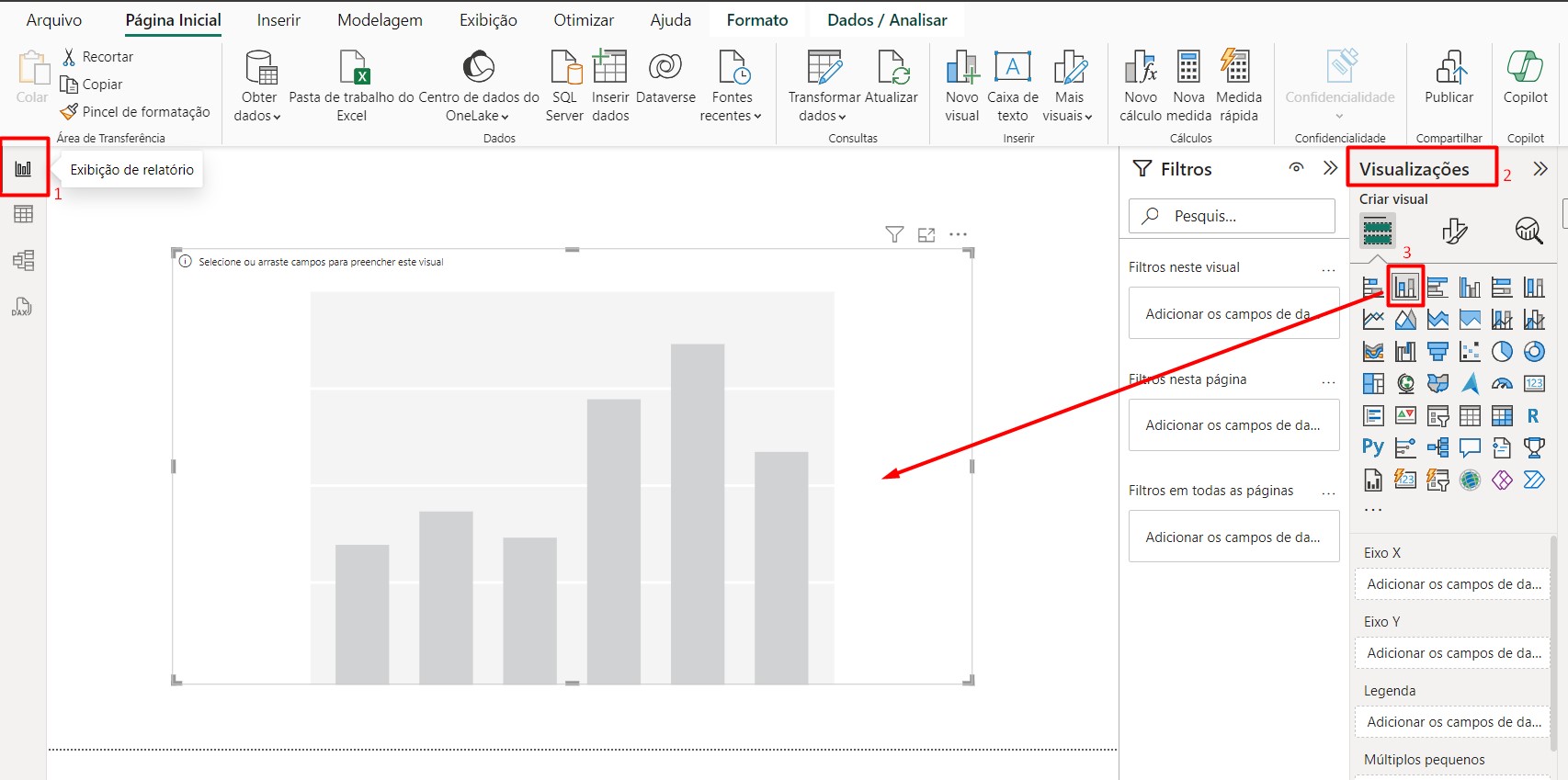
Task: Select the map globe visual
Action: pyautogui.click(x=1405, y=383)
